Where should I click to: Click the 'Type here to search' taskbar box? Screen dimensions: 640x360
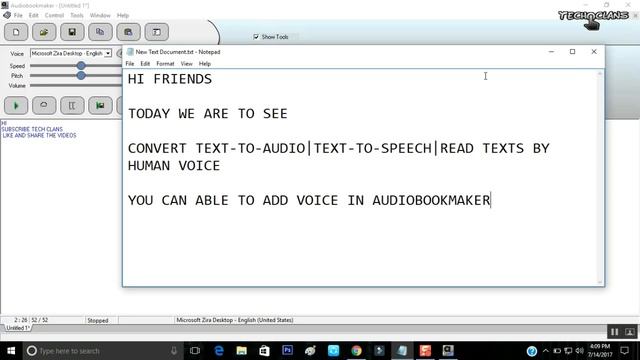(102, 351)
